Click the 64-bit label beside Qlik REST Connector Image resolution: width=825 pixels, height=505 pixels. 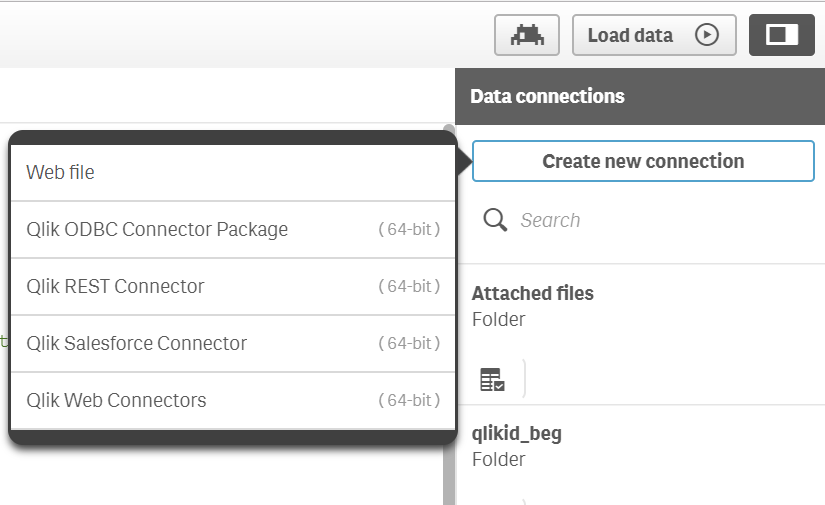409,286
